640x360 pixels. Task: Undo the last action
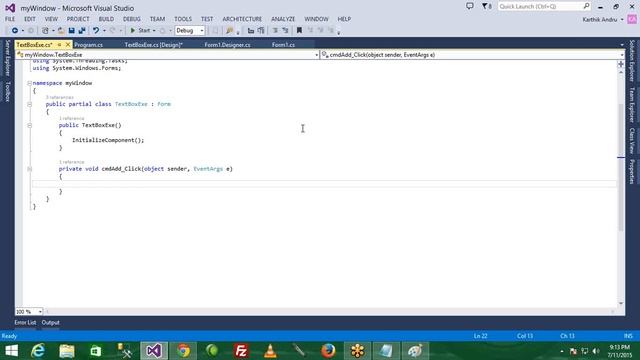96,31
